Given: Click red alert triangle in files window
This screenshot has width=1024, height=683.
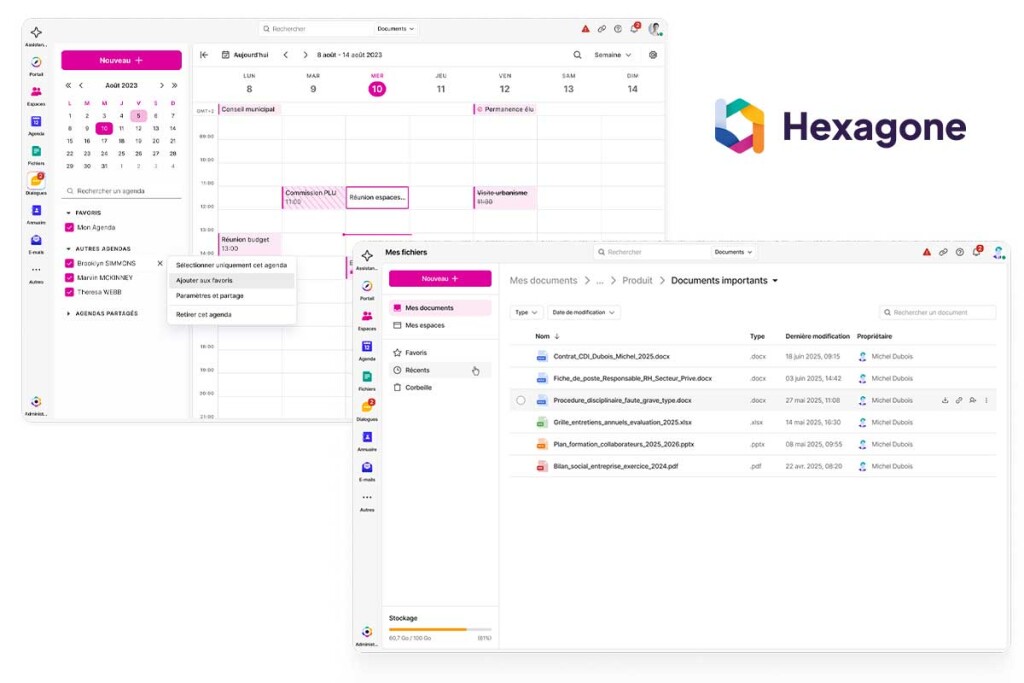Looking at the screenshot, I should click(x=927, y=252).
